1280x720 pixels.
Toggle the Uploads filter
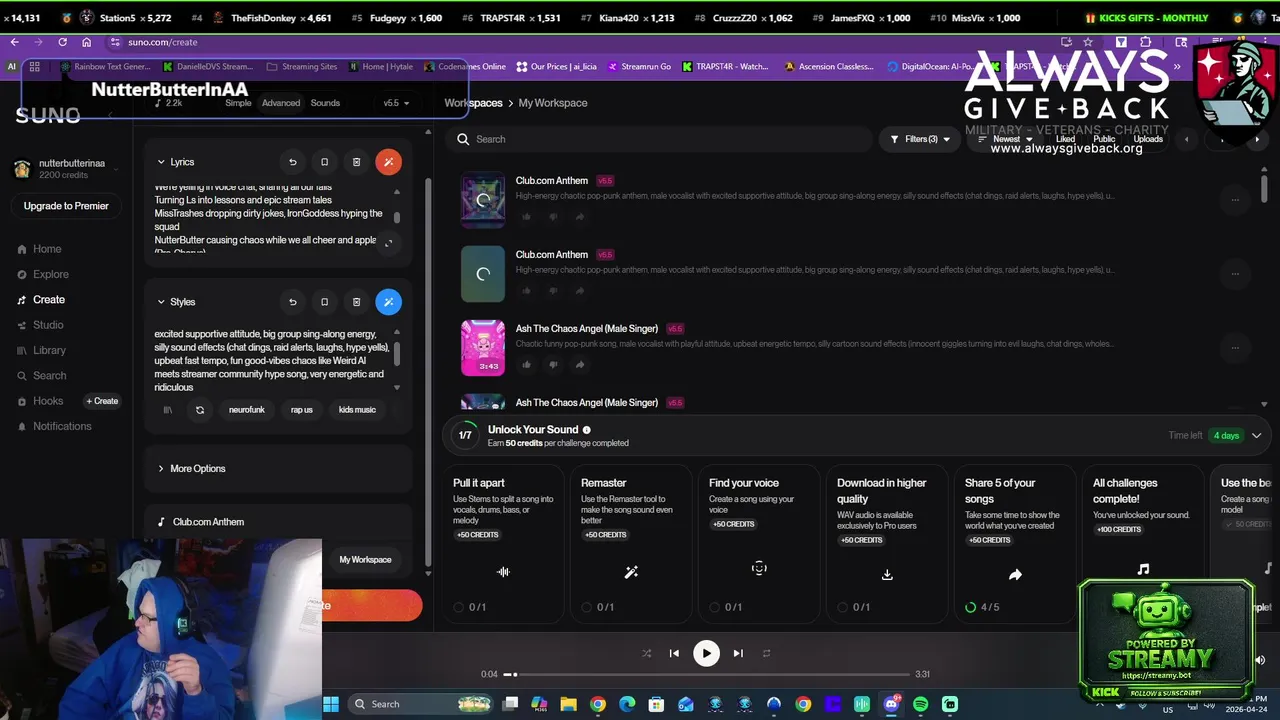click(1148, 139)
